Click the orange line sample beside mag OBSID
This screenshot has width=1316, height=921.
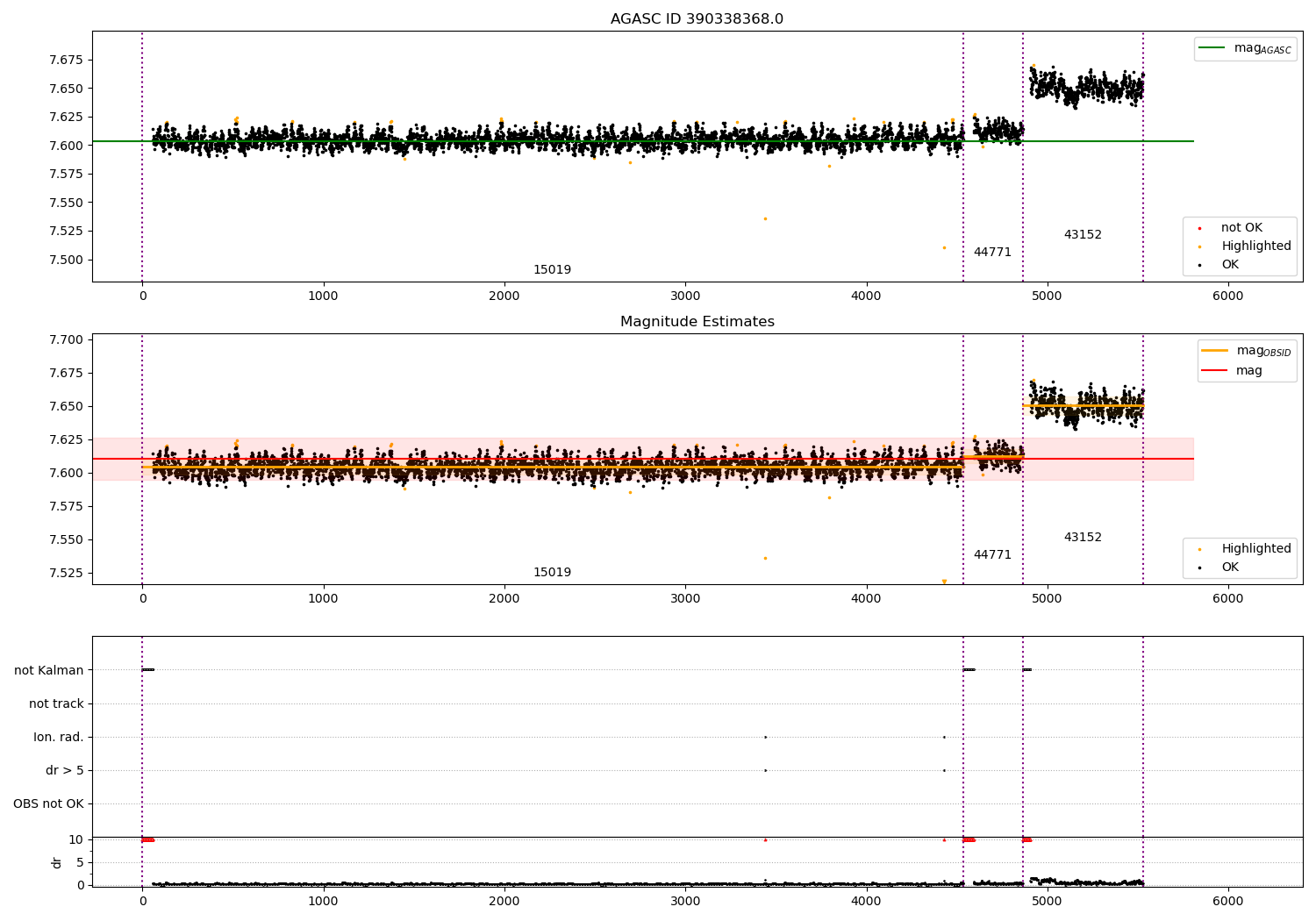pyautogui.click(x=1214, y=351)
